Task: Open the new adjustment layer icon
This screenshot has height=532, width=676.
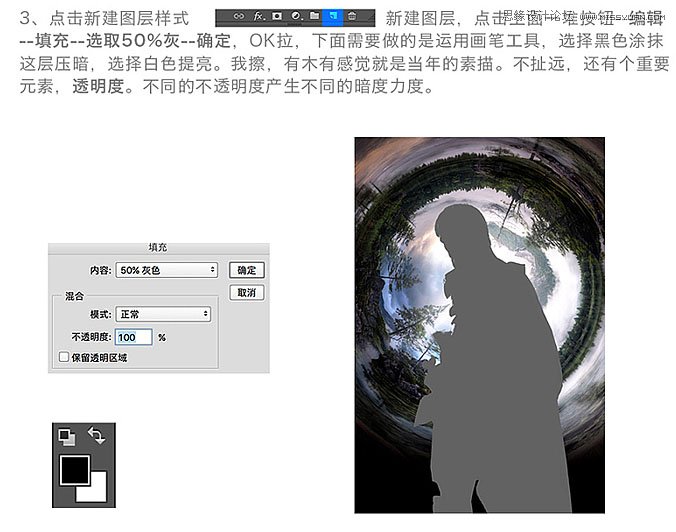Action: (296, 16)
